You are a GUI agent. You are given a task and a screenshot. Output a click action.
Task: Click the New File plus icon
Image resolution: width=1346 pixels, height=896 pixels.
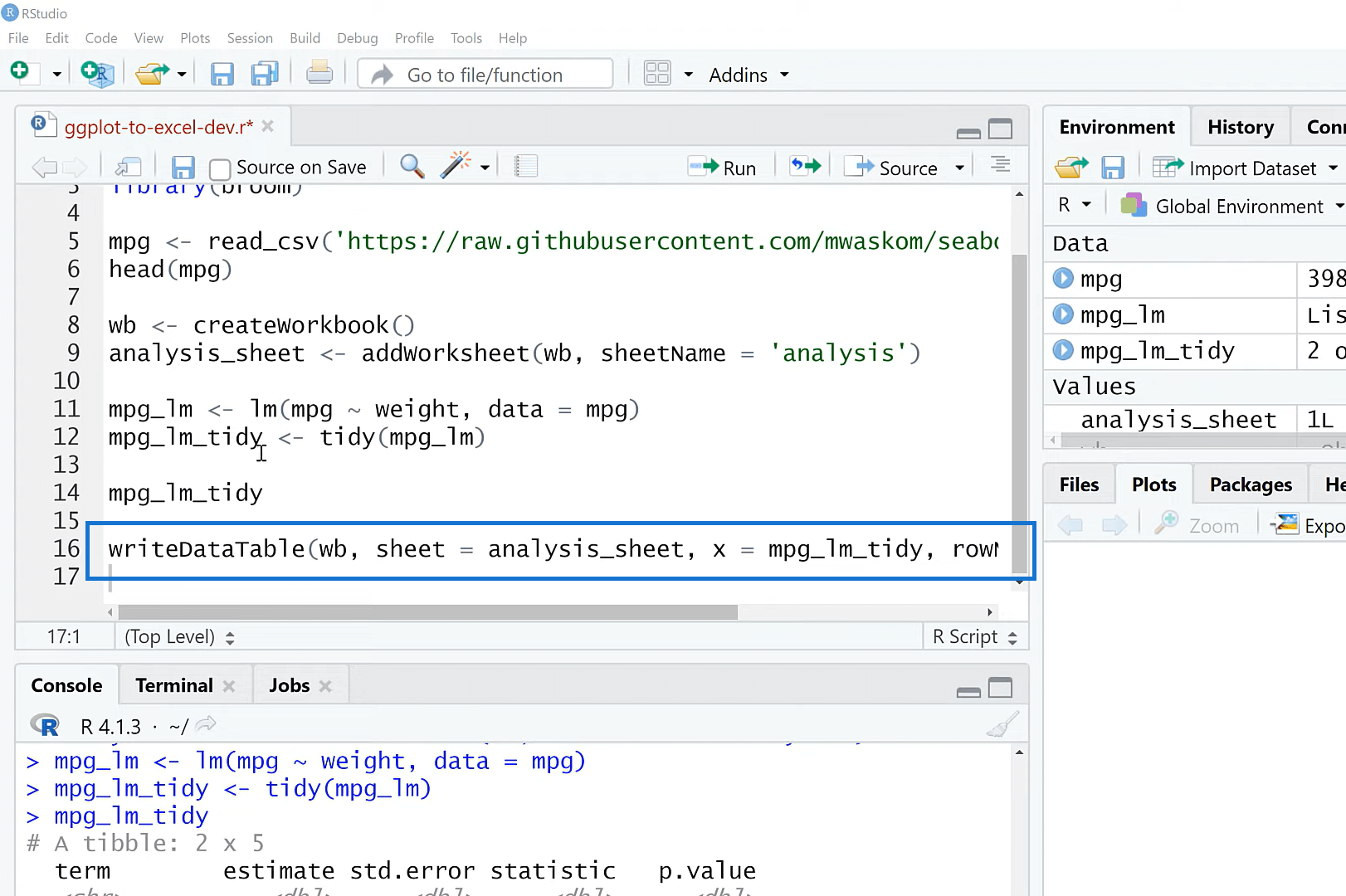pyautogui.click(x=21, y=73)
